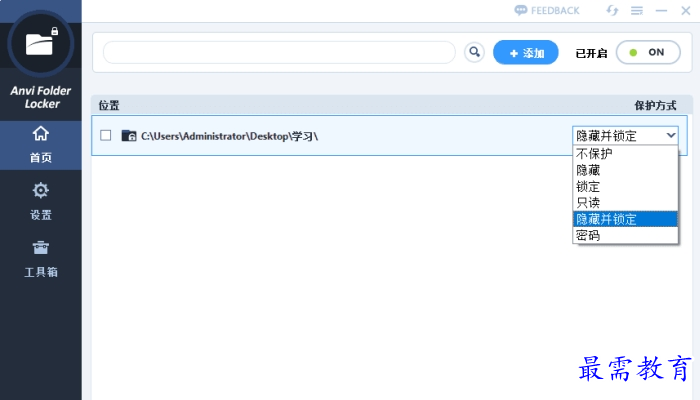Select the C:\Users\Administrator\Desktop\学习\ path
700x400 pixels.
coord(229,136)
